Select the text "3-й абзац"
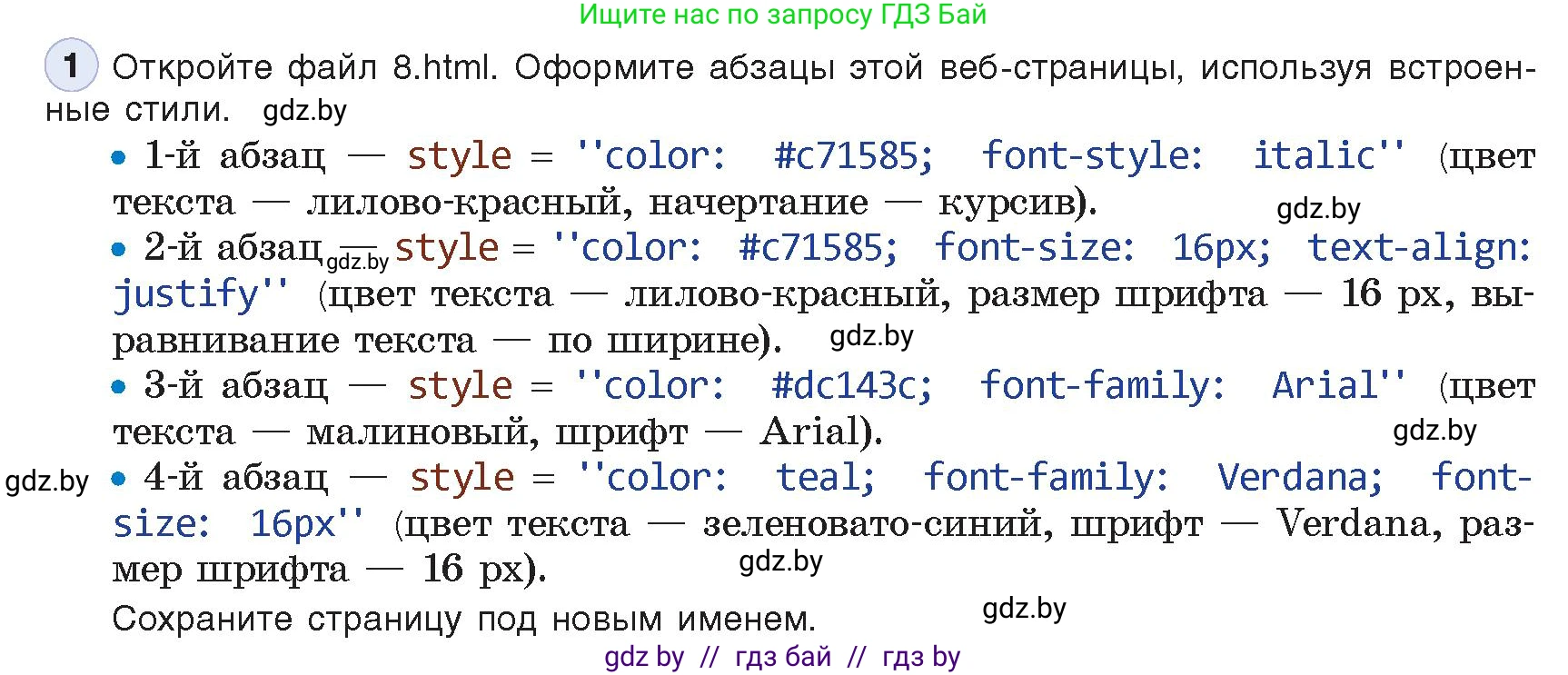This screenshot has width=1568, height=675. 236,385
